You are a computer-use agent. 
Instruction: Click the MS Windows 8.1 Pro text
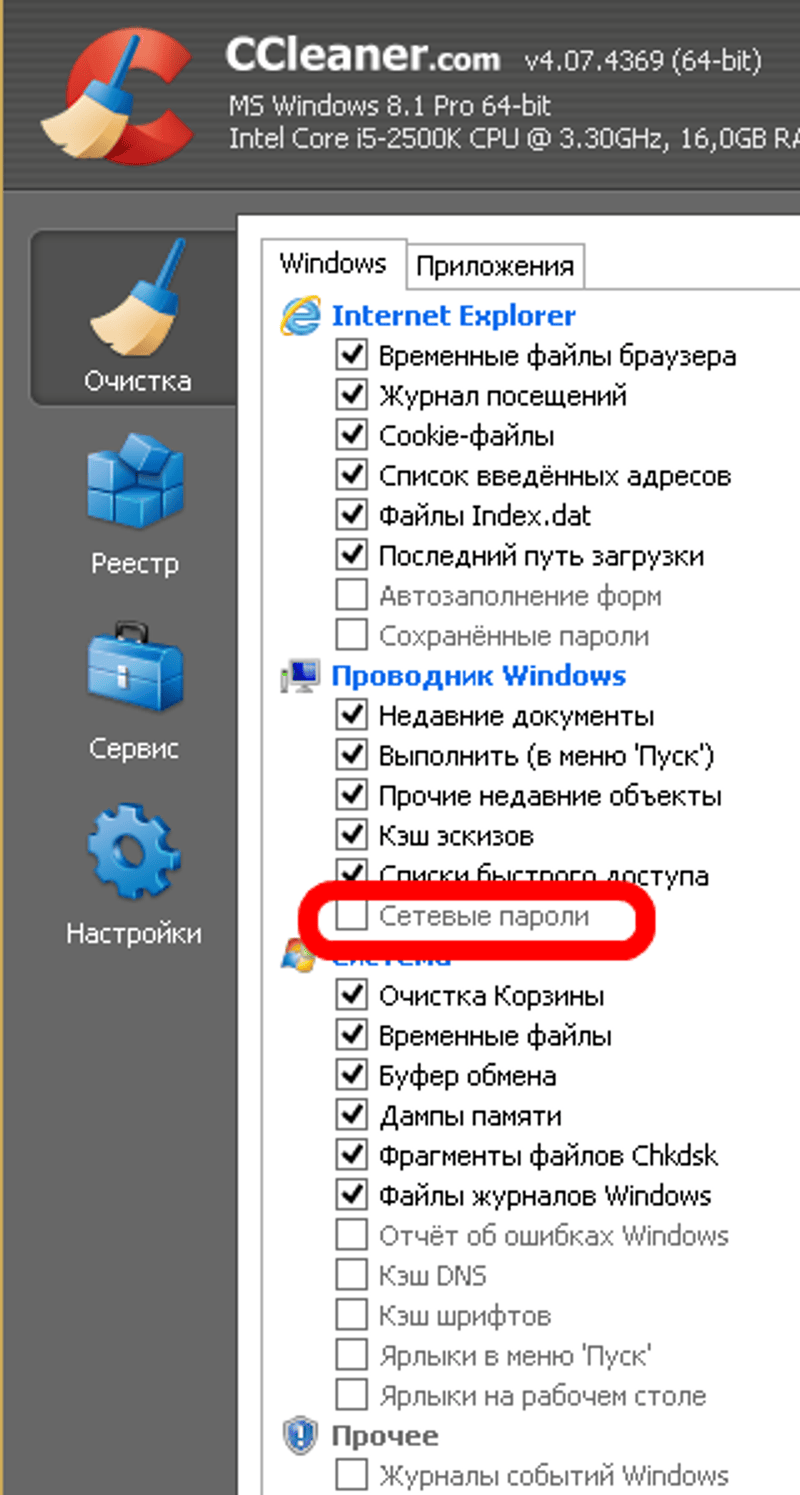pos(389,106)
